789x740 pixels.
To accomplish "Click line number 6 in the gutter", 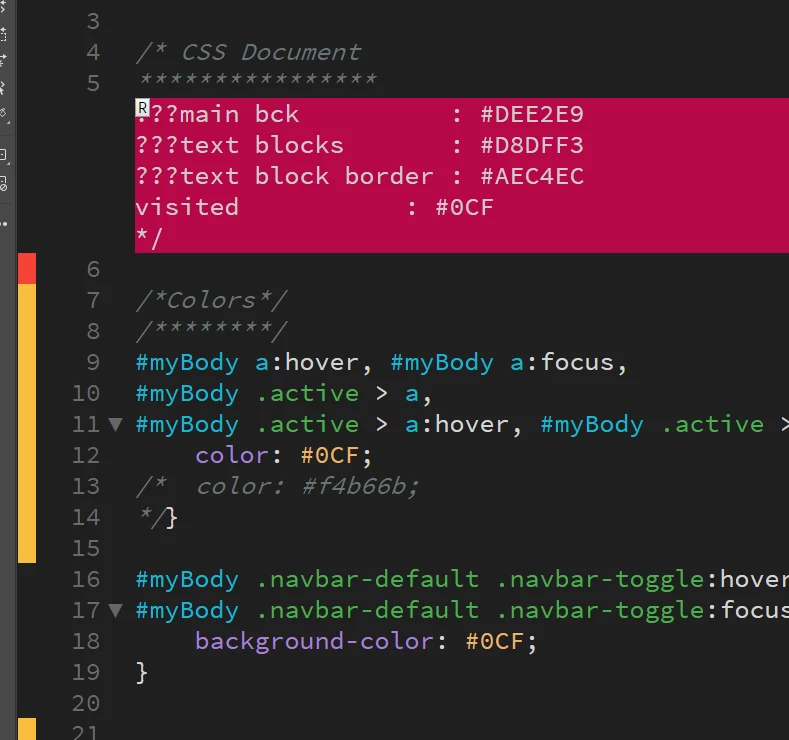I will coord(93,270).
